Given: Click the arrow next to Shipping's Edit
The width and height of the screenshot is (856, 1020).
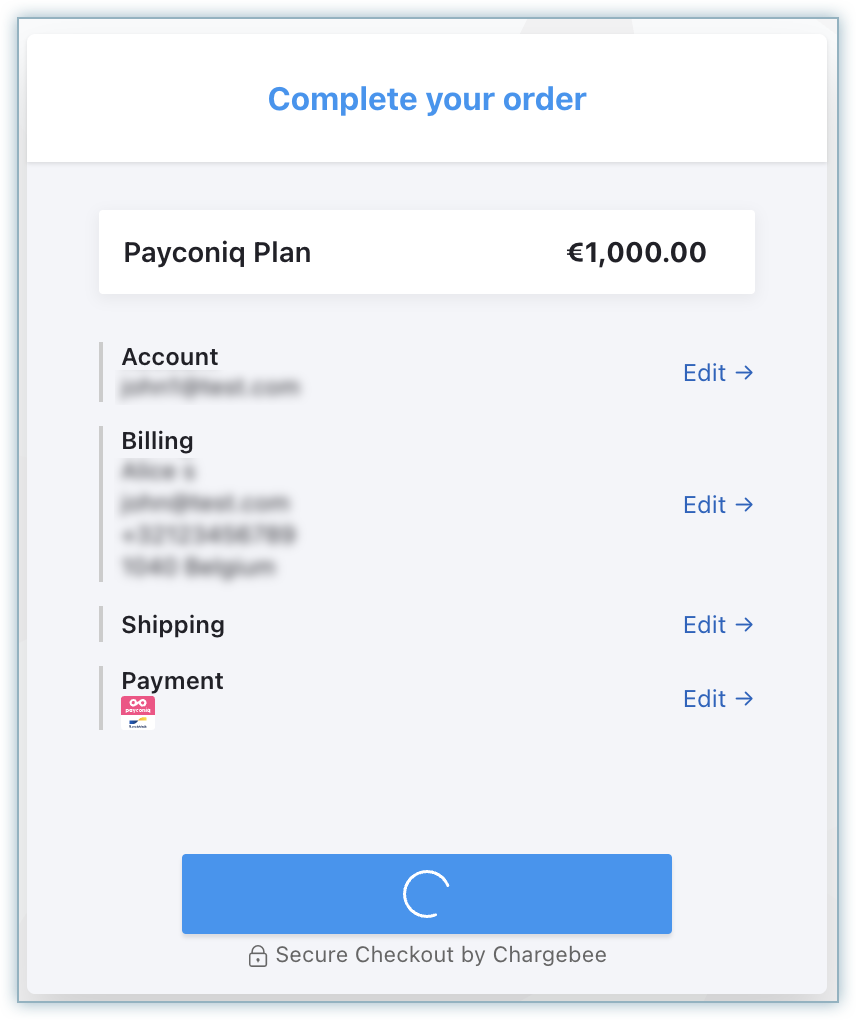Looking at the screenshot, I should point(744,625).
